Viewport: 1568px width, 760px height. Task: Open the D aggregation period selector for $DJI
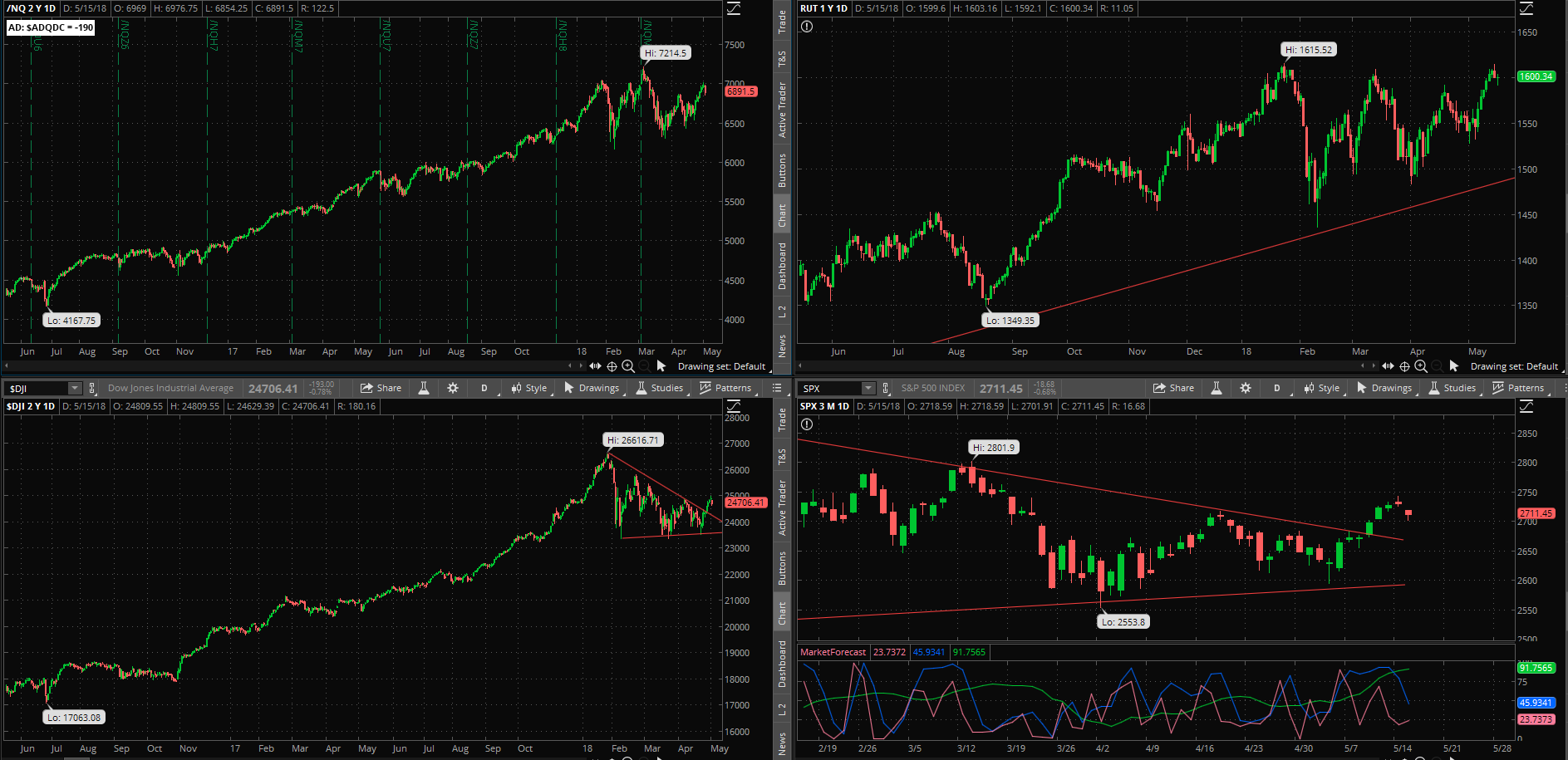coord(484,388)
